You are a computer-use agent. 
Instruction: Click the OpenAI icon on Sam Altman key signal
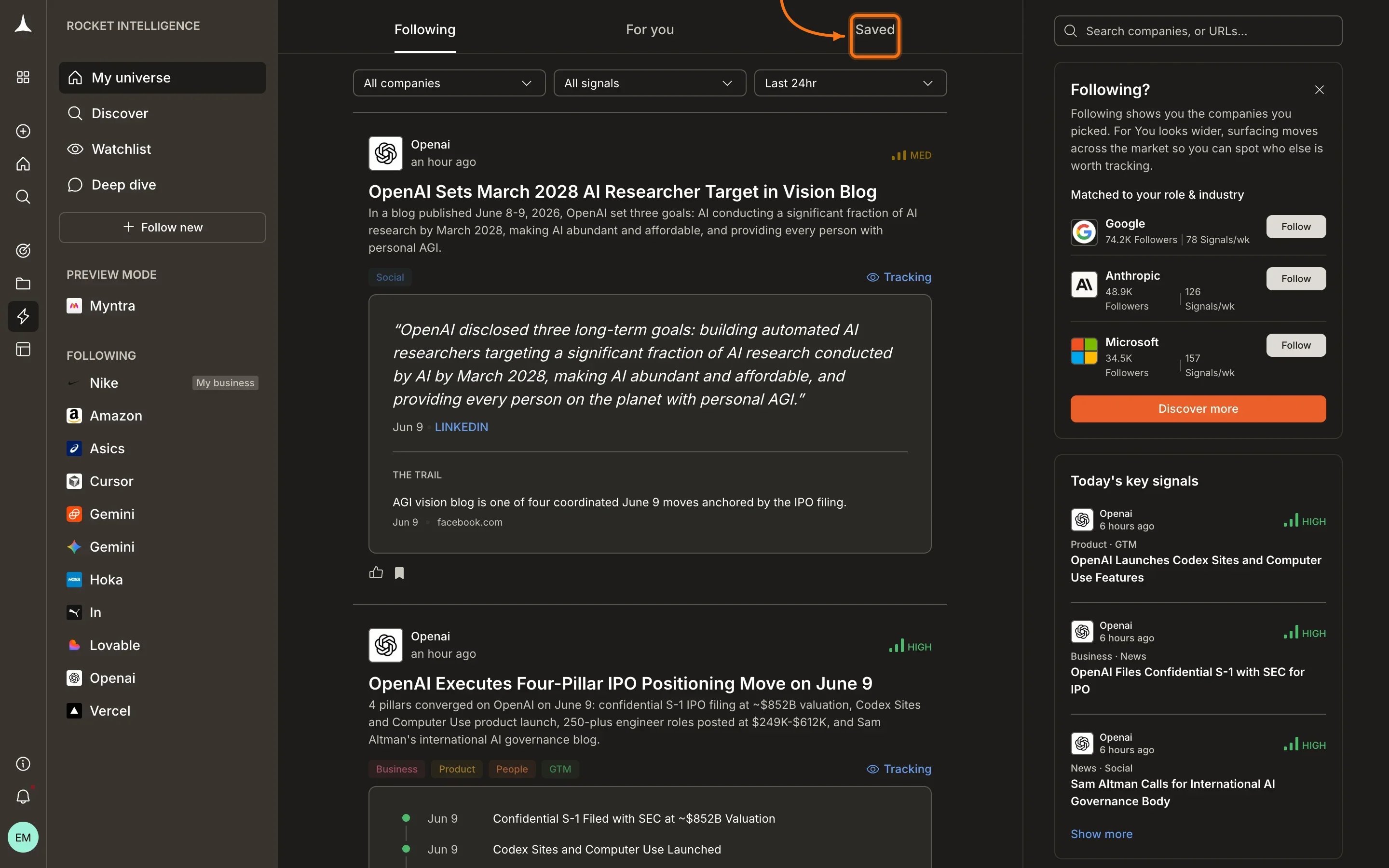pos(1082,744)
